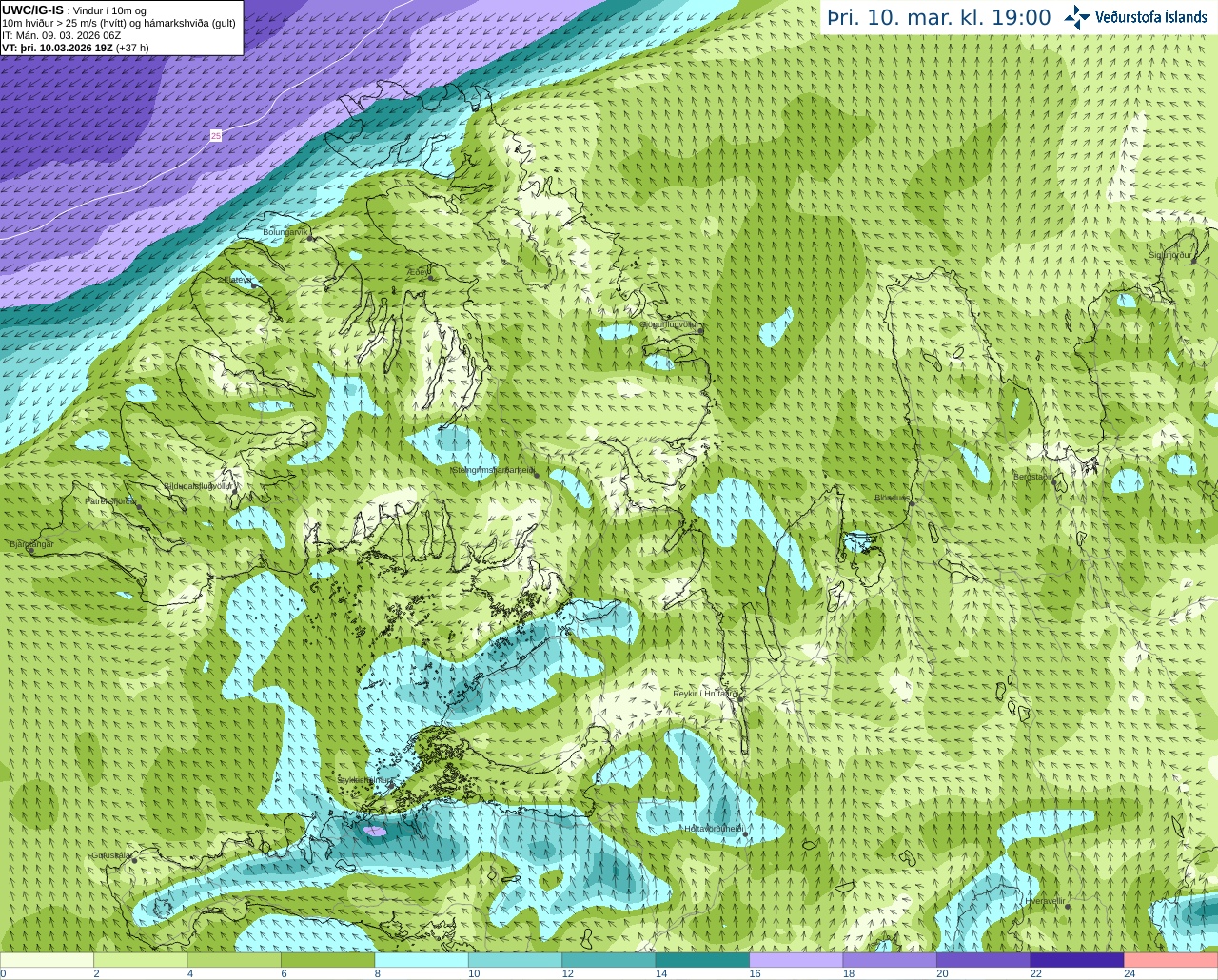Select the 22–24 m/s dark indigo legend swatch
The height and width of the screenshot is (980, 1218).
tap(1077, 960)
